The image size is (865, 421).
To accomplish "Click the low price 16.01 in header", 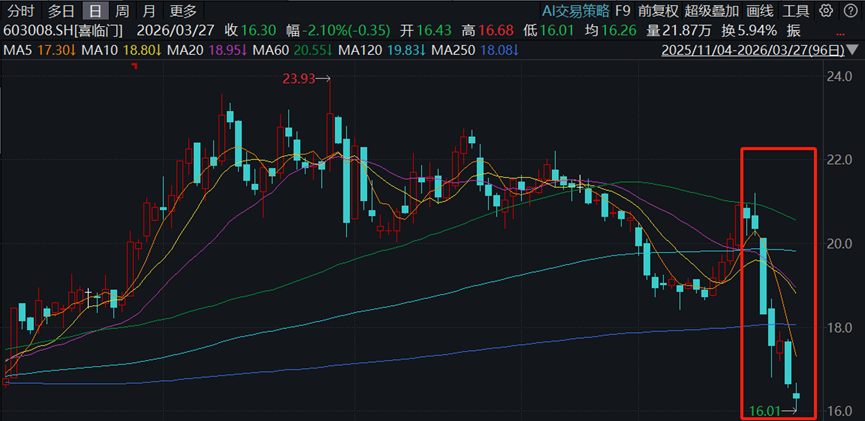I will [x=557, y=30].
